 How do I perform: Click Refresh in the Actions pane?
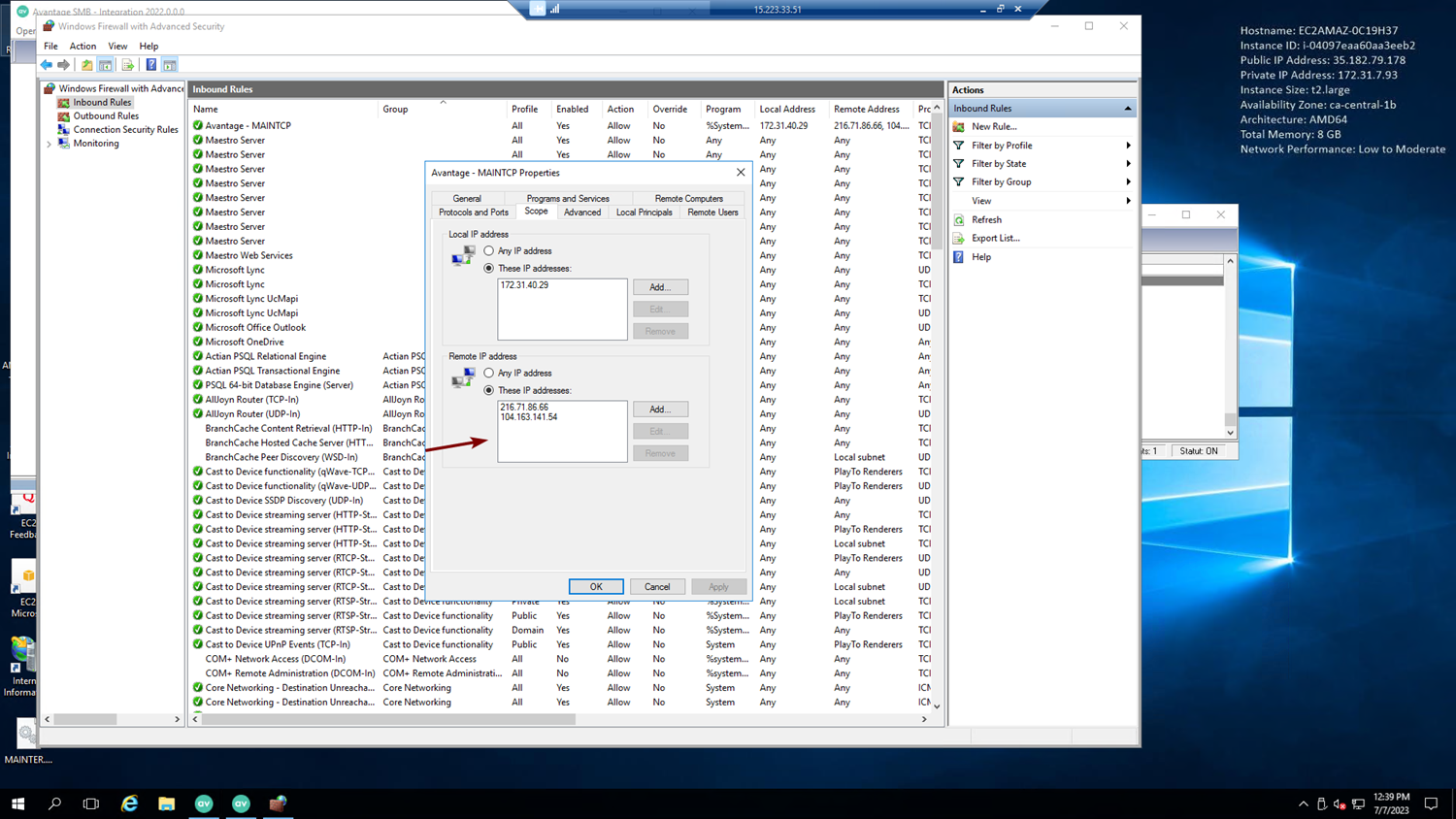pyautogui.click(x=986, y=219)
